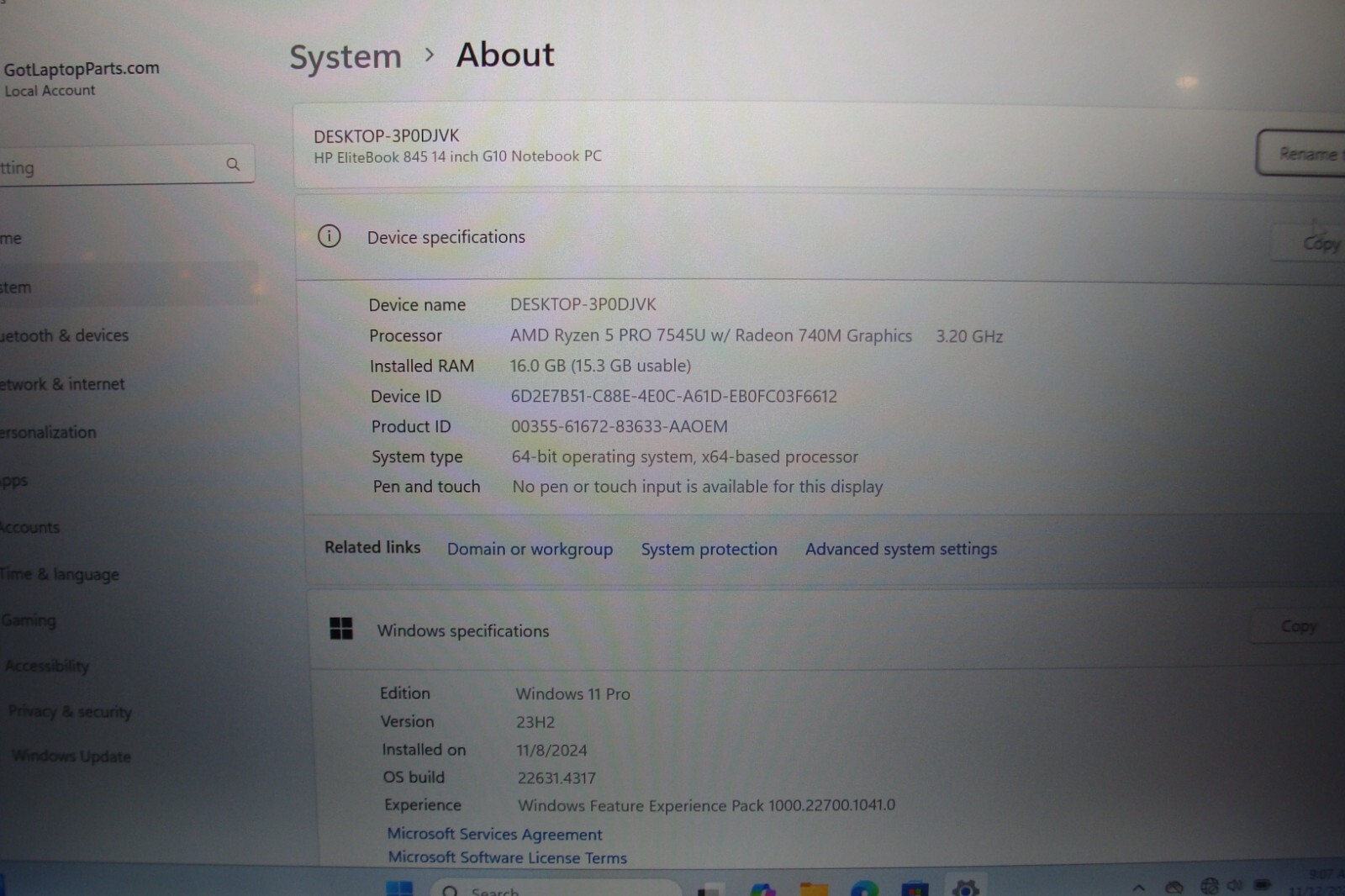The height and width of the screenshot is (896, 1345).
Task: Click the network globe icon in system tray
Action: (1209, 886)
